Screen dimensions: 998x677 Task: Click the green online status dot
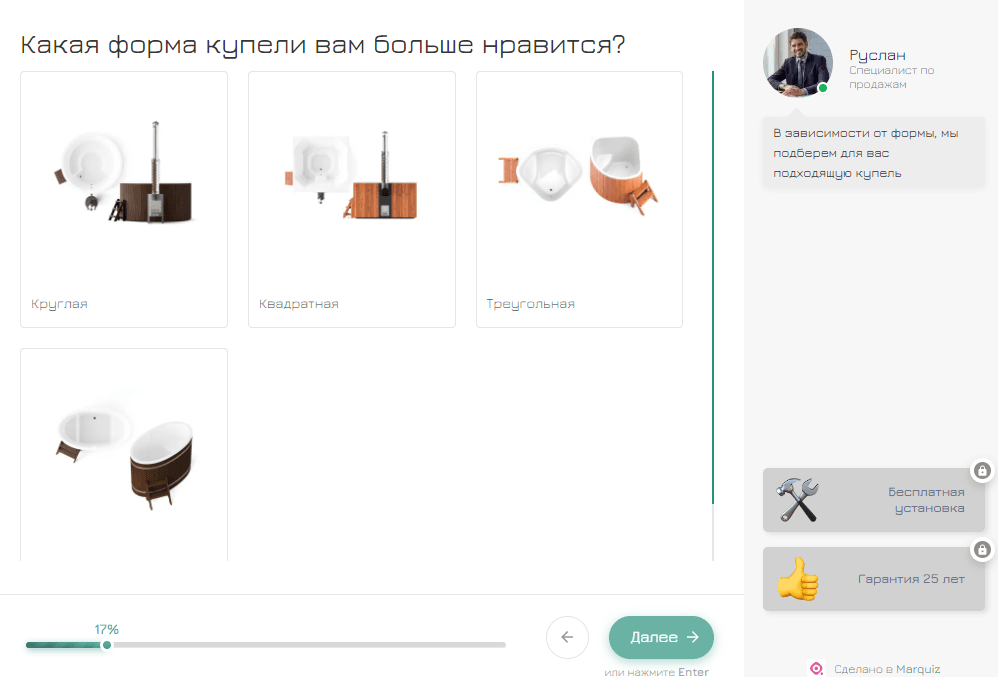click(x=823, y=88)
